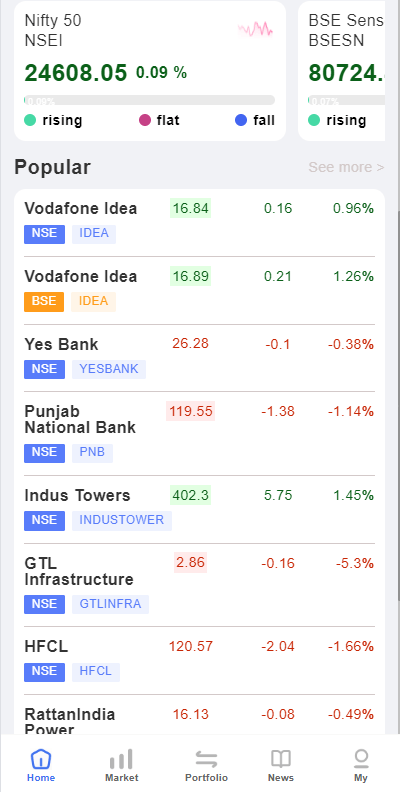400x792 pixels.
Task: Click the YESBANK ticker tag
Action: click(109, 369)
